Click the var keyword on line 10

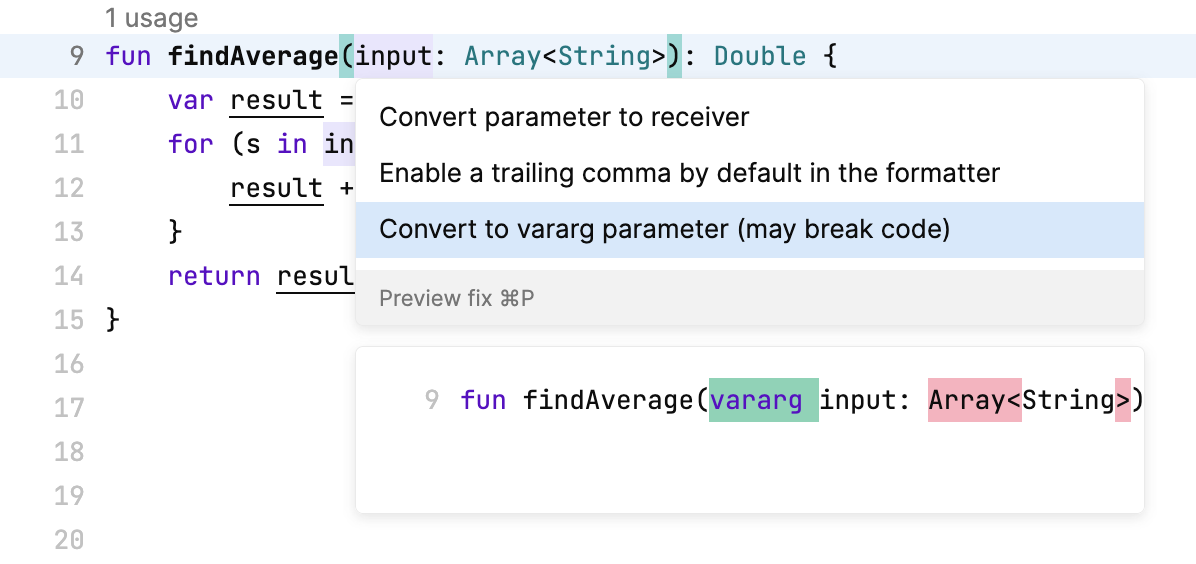190,100
